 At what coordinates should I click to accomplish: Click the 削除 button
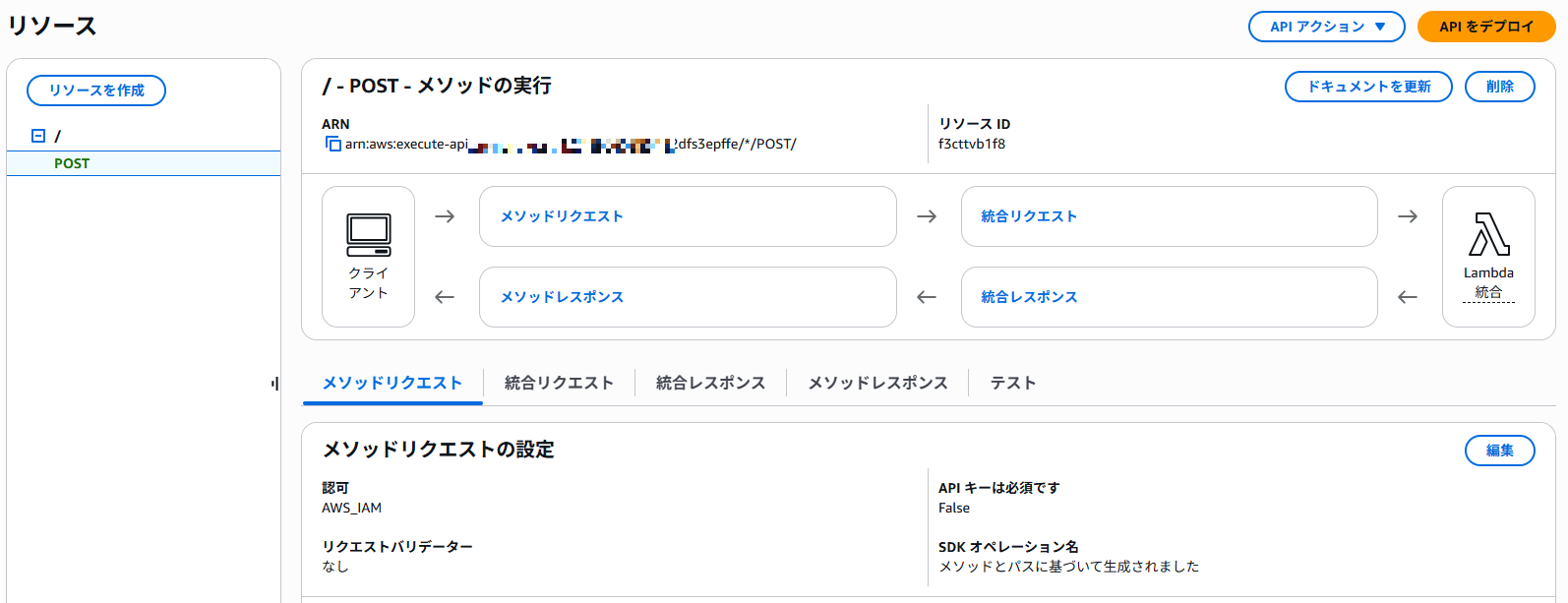tap(1500, 87)
